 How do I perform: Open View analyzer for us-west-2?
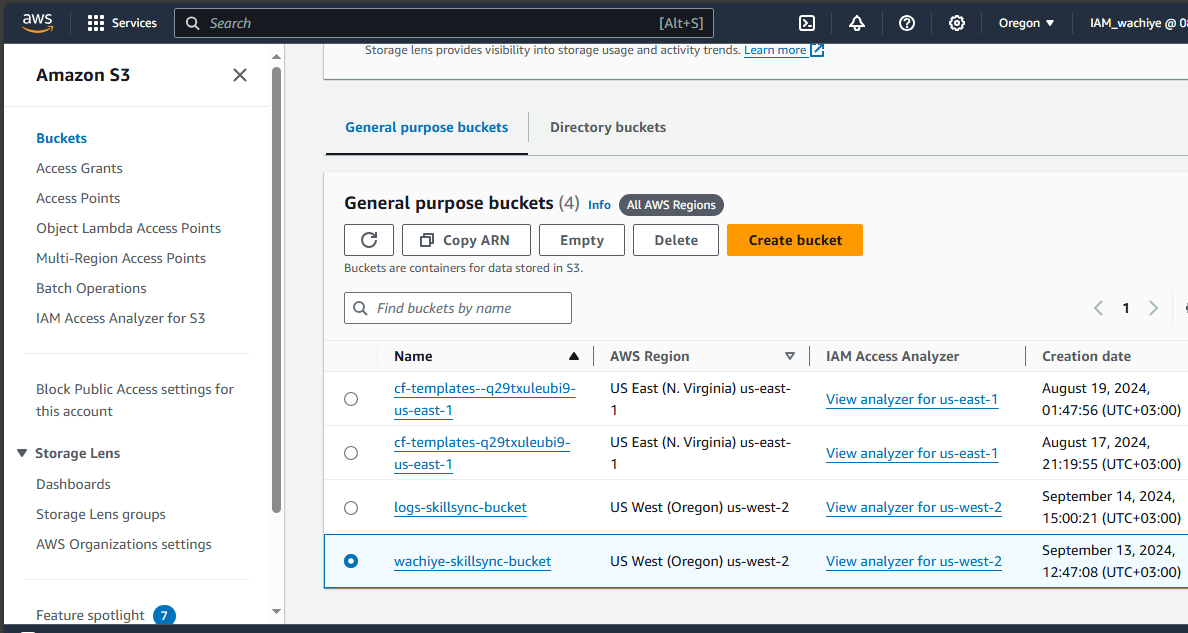click(x=913, y=507)
